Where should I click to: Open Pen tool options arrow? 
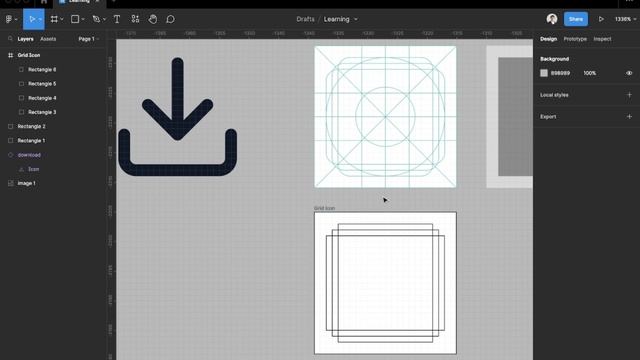[104, 20]
